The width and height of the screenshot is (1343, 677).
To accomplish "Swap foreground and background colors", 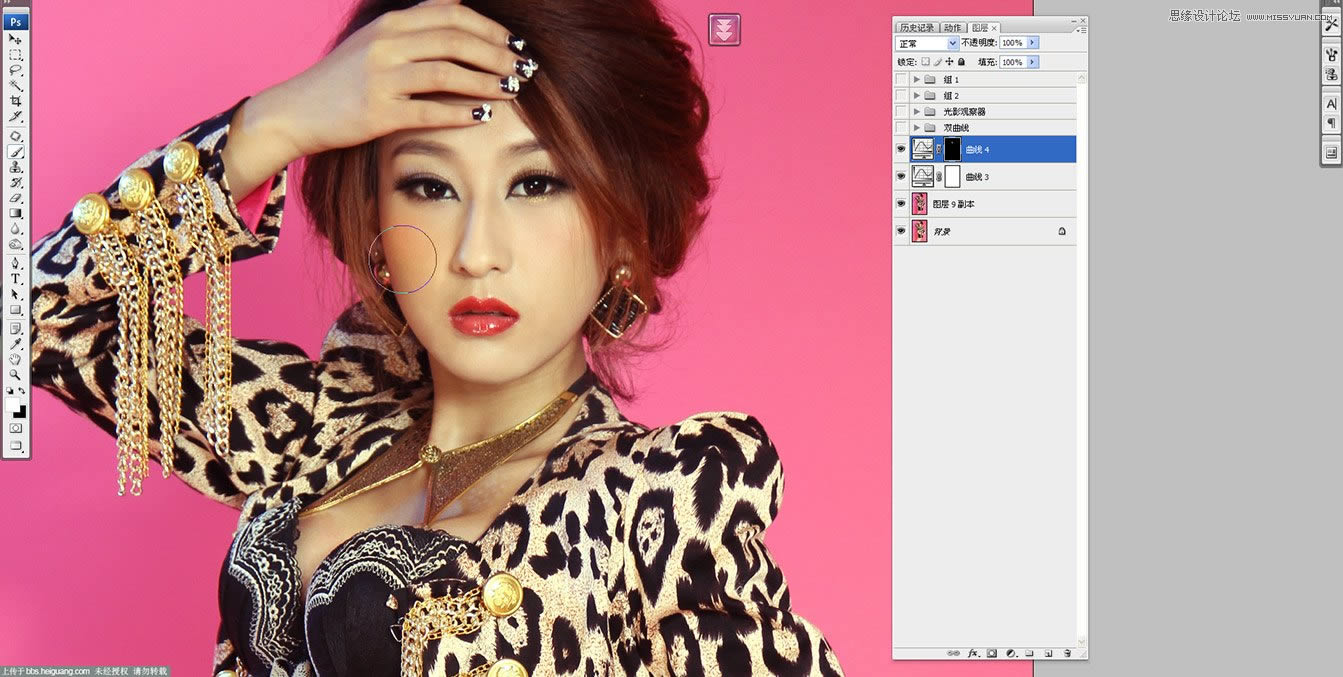I will (21, 390).
